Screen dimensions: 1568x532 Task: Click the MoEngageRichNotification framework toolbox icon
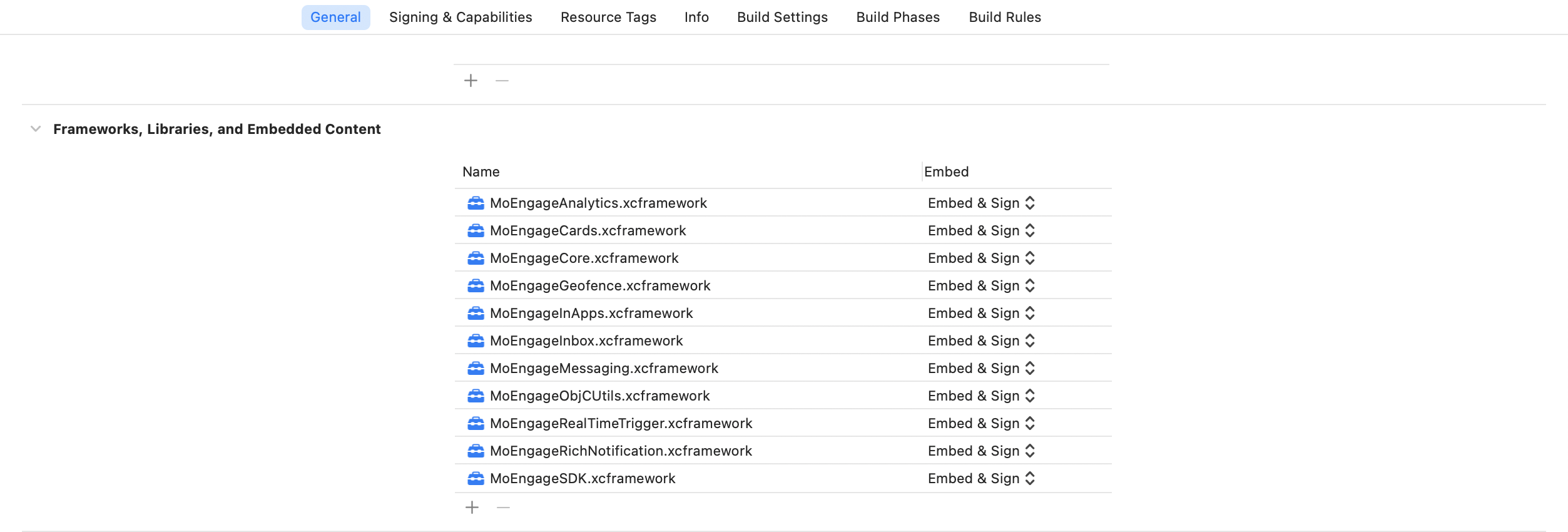tap(476, 451)
